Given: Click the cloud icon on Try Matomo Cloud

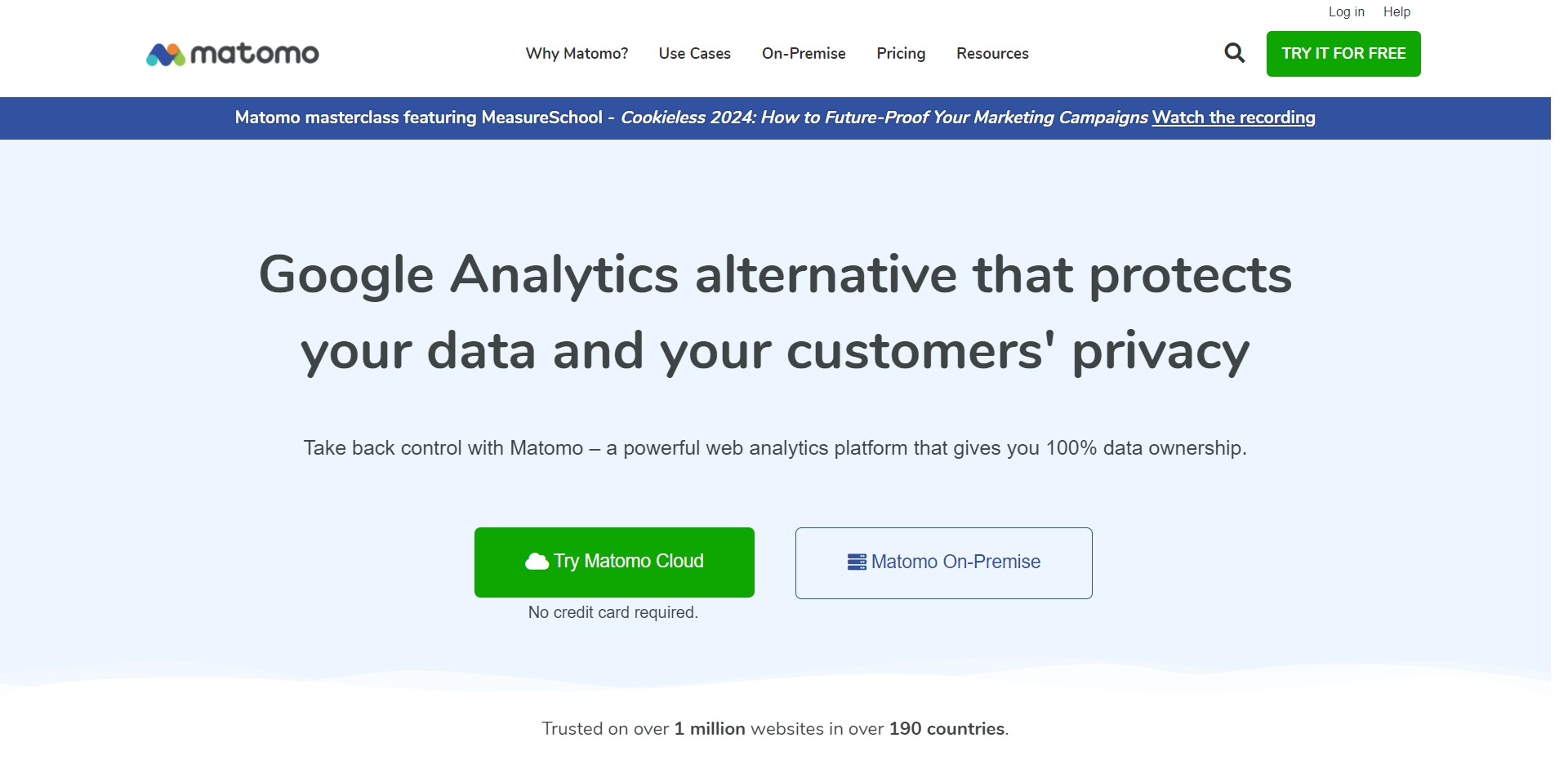Looking at the screenshot, I should 537,562.
